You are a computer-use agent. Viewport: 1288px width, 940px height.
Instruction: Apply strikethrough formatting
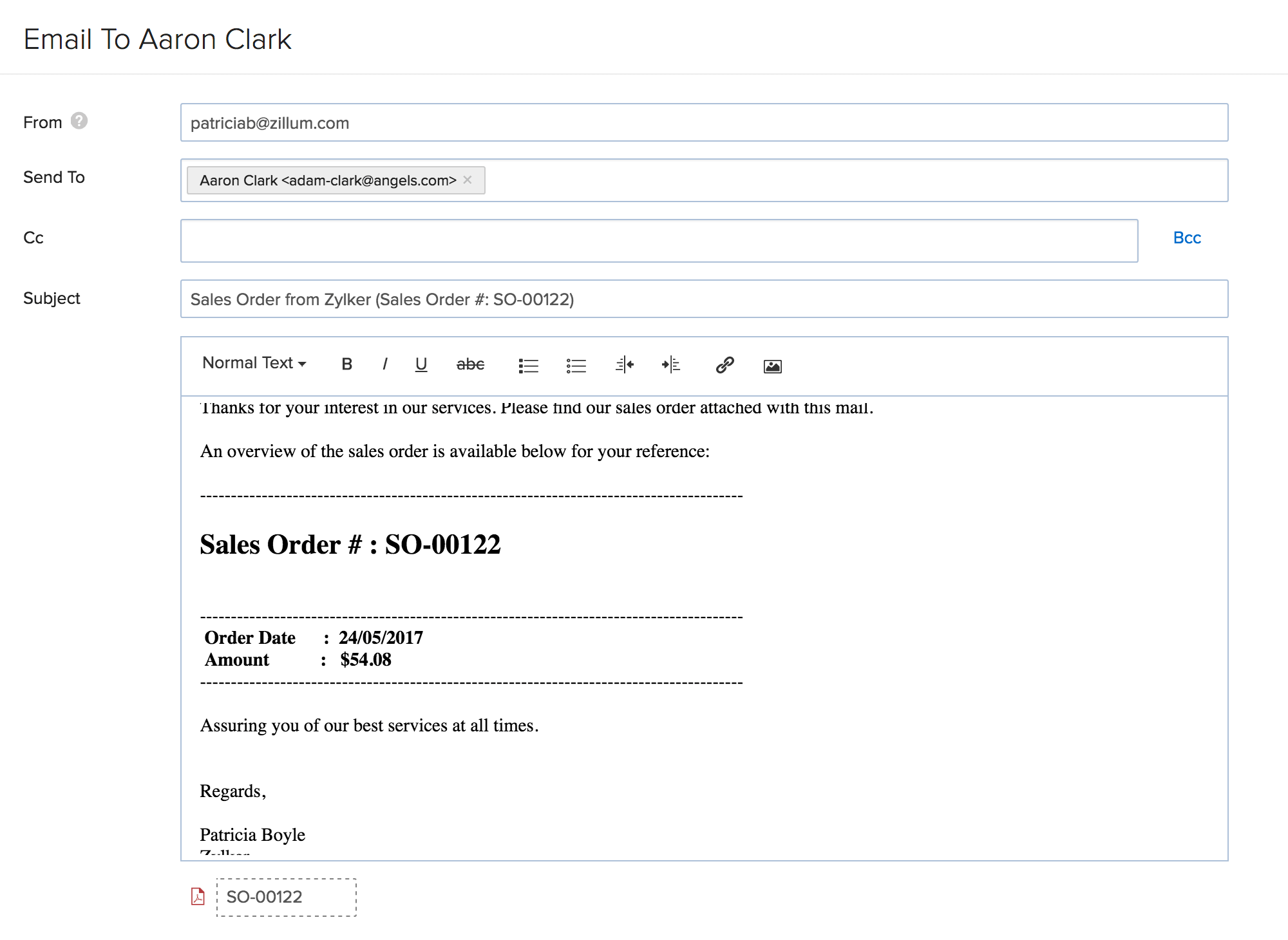(469, 364)
